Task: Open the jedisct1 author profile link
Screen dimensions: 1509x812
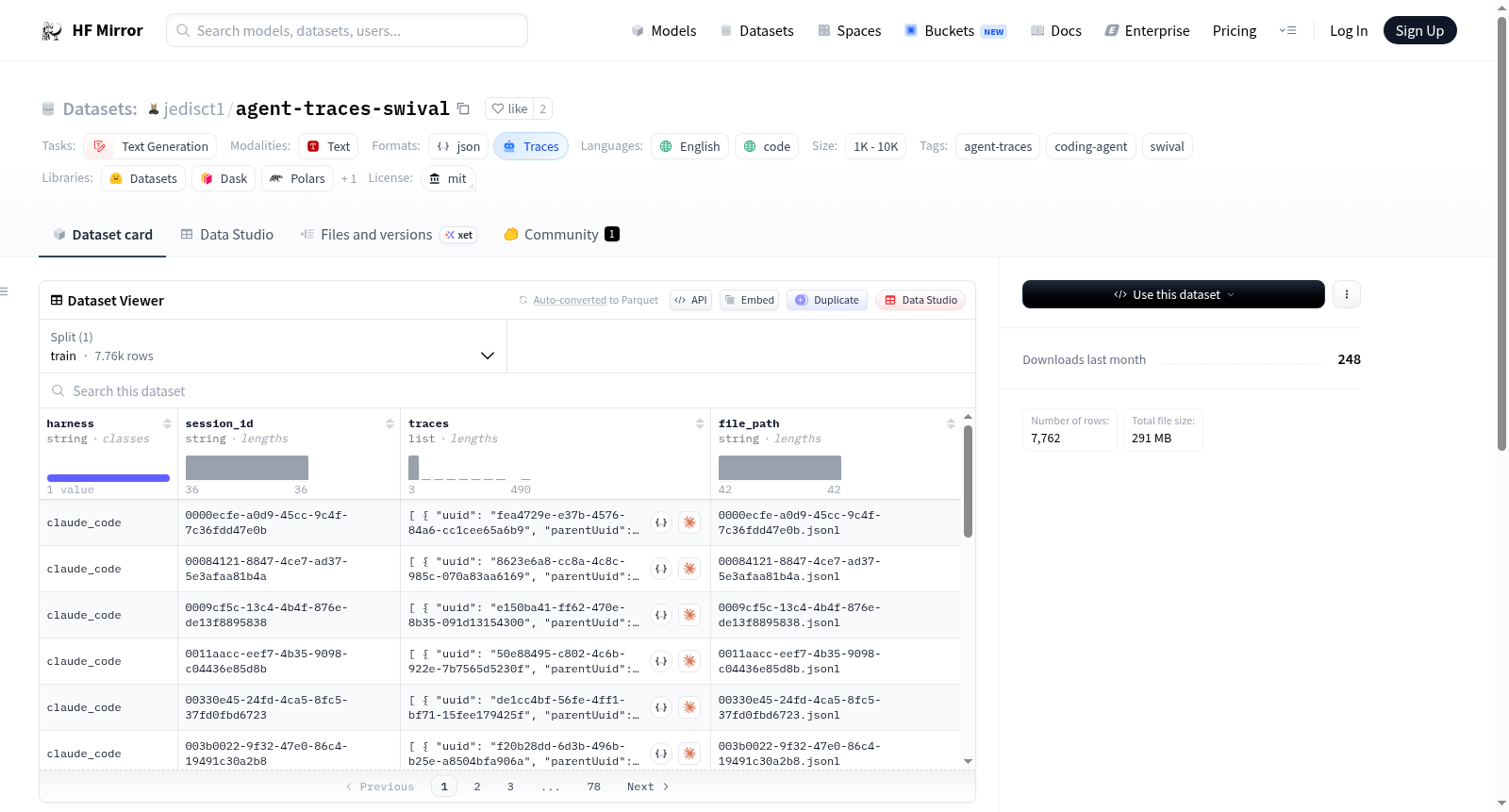Action: 193,108
